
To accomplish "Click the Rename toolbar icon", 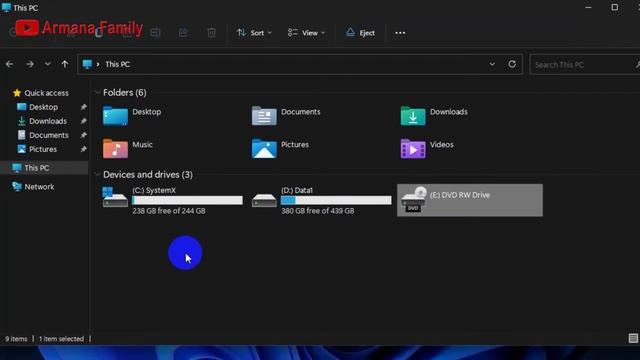I will (x=155, y=33).
